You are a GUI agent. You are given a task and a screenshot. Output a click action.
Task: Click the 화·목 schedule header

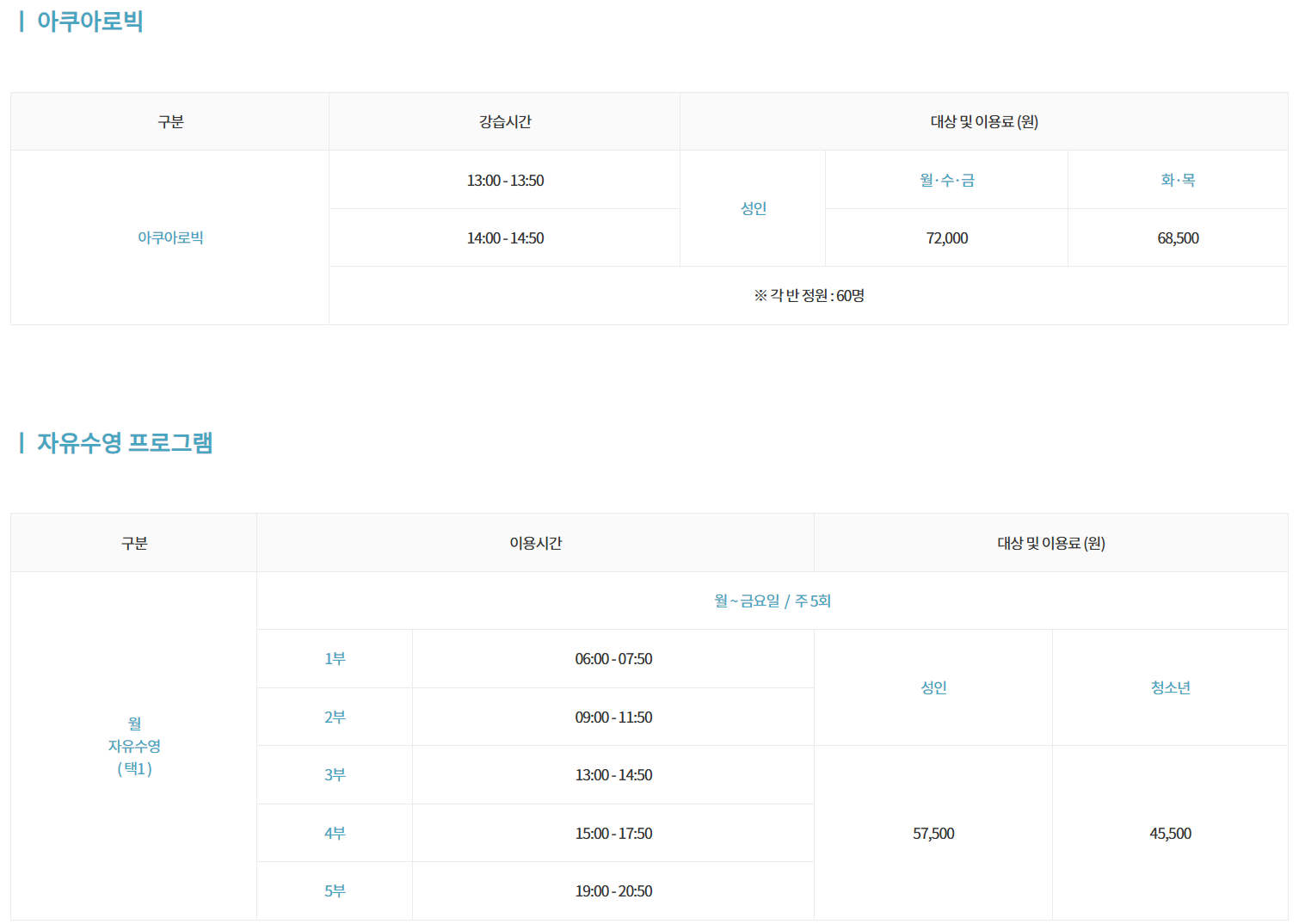(1178, 181)
